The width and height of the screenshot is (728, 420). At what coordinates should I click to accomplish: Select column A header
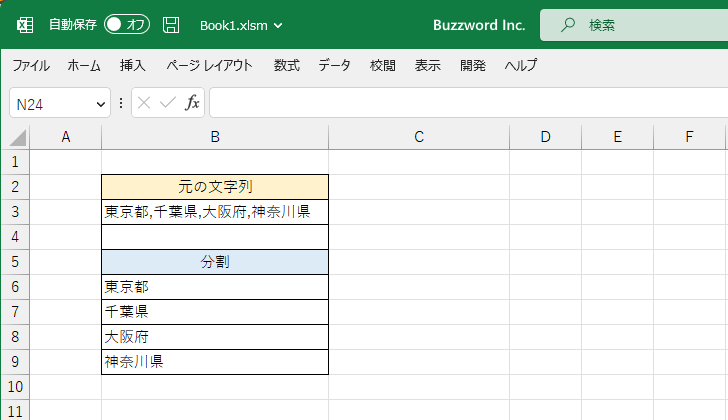65,137
